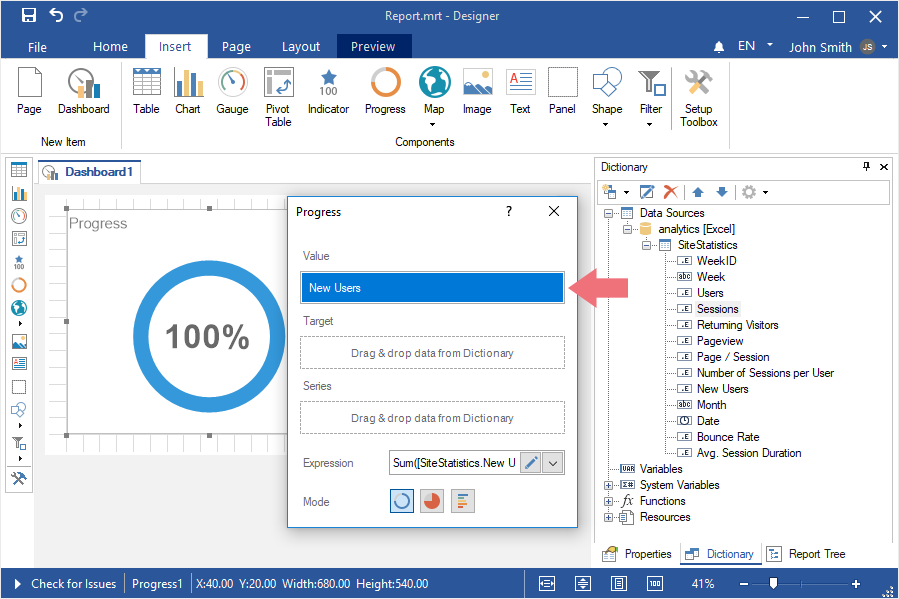The height and width of the screenshot is (599, 899).
Task: Switch to pie progress mode
Action: click(432, 501)
